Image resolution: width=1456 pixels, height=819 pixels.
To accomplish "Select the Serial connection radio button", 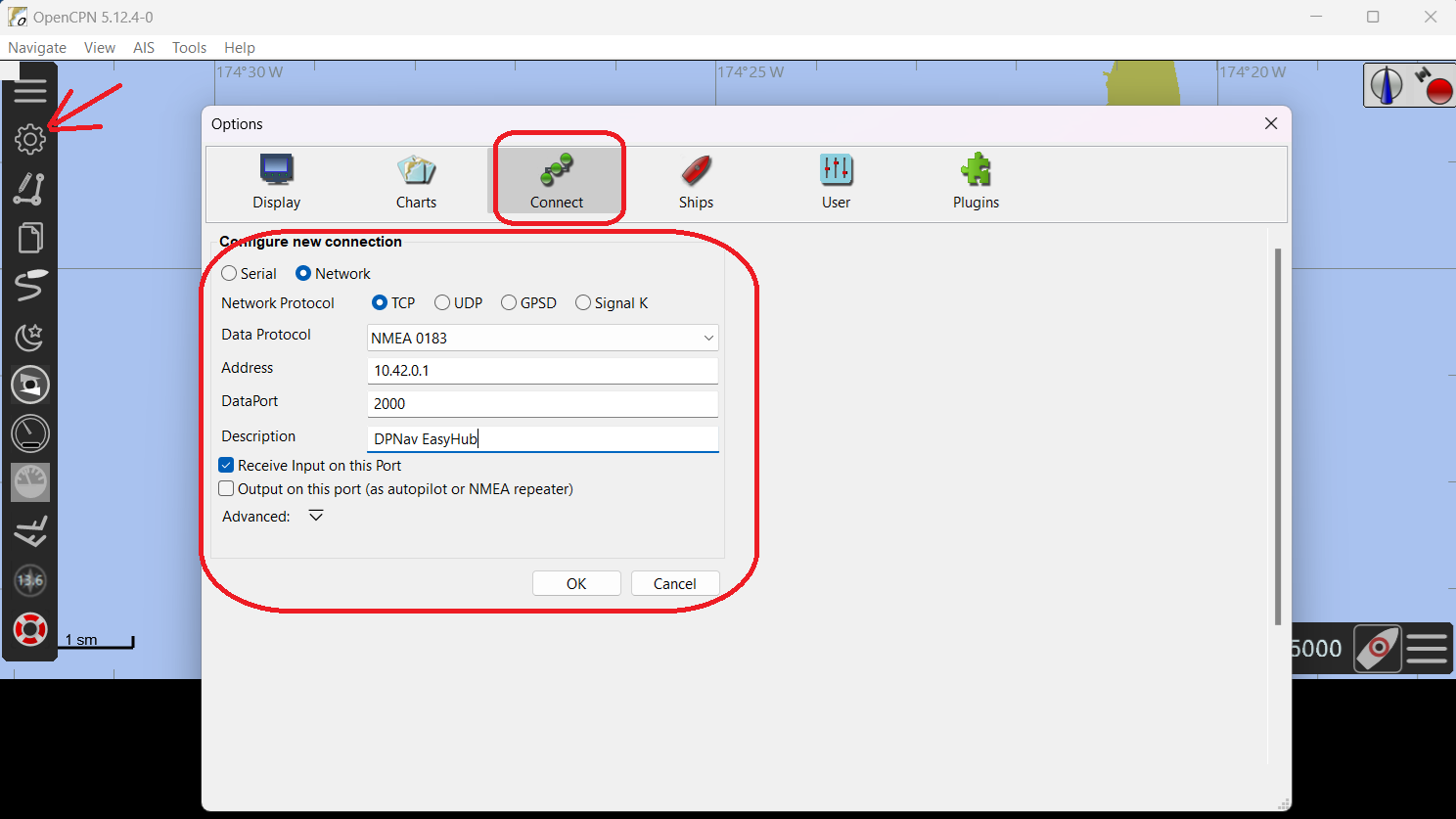I will pyautogui.click(x=230, y=274).
